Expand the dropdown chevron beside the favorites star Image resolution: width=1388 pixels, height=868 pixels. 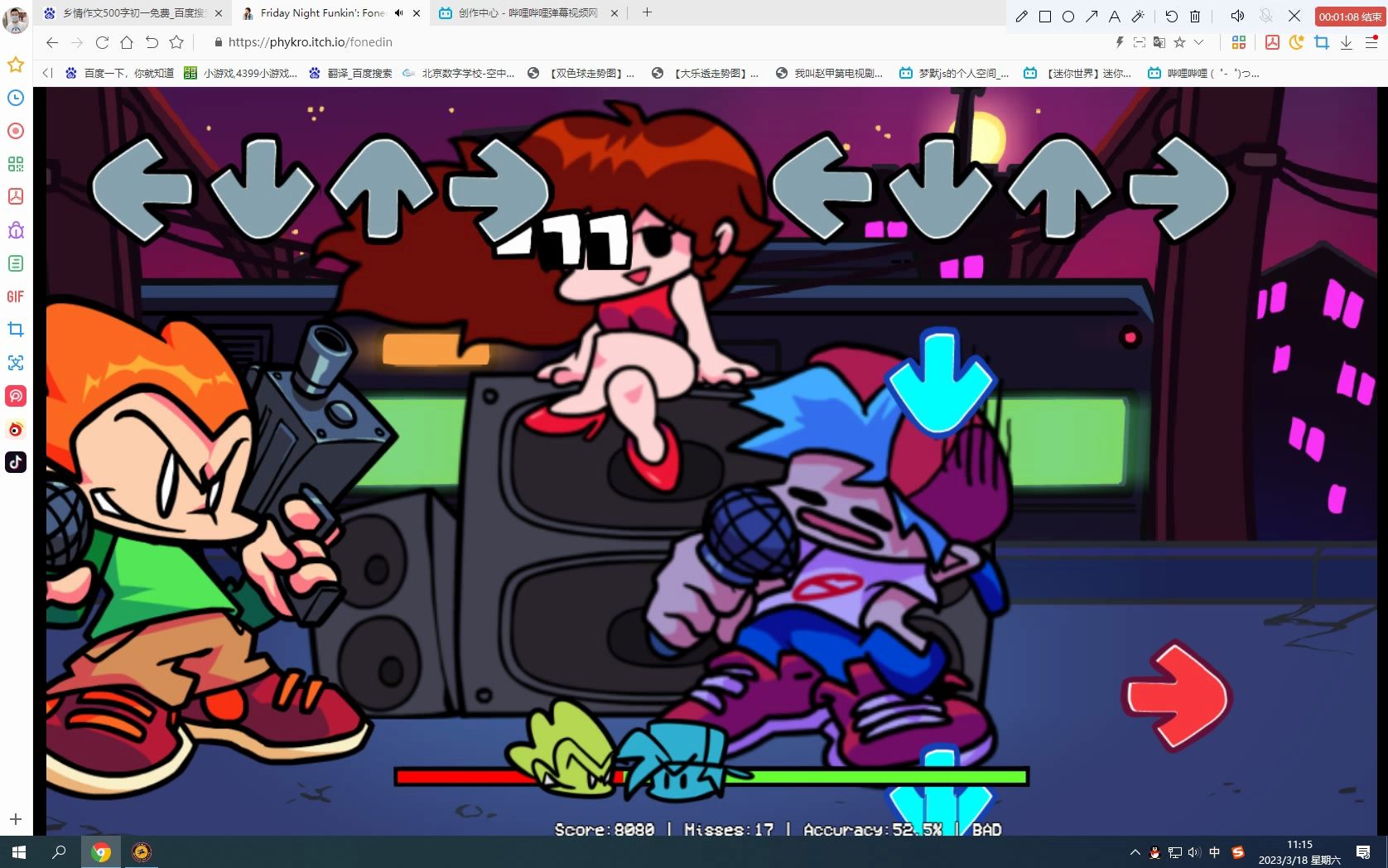(x=1198, y=42)
